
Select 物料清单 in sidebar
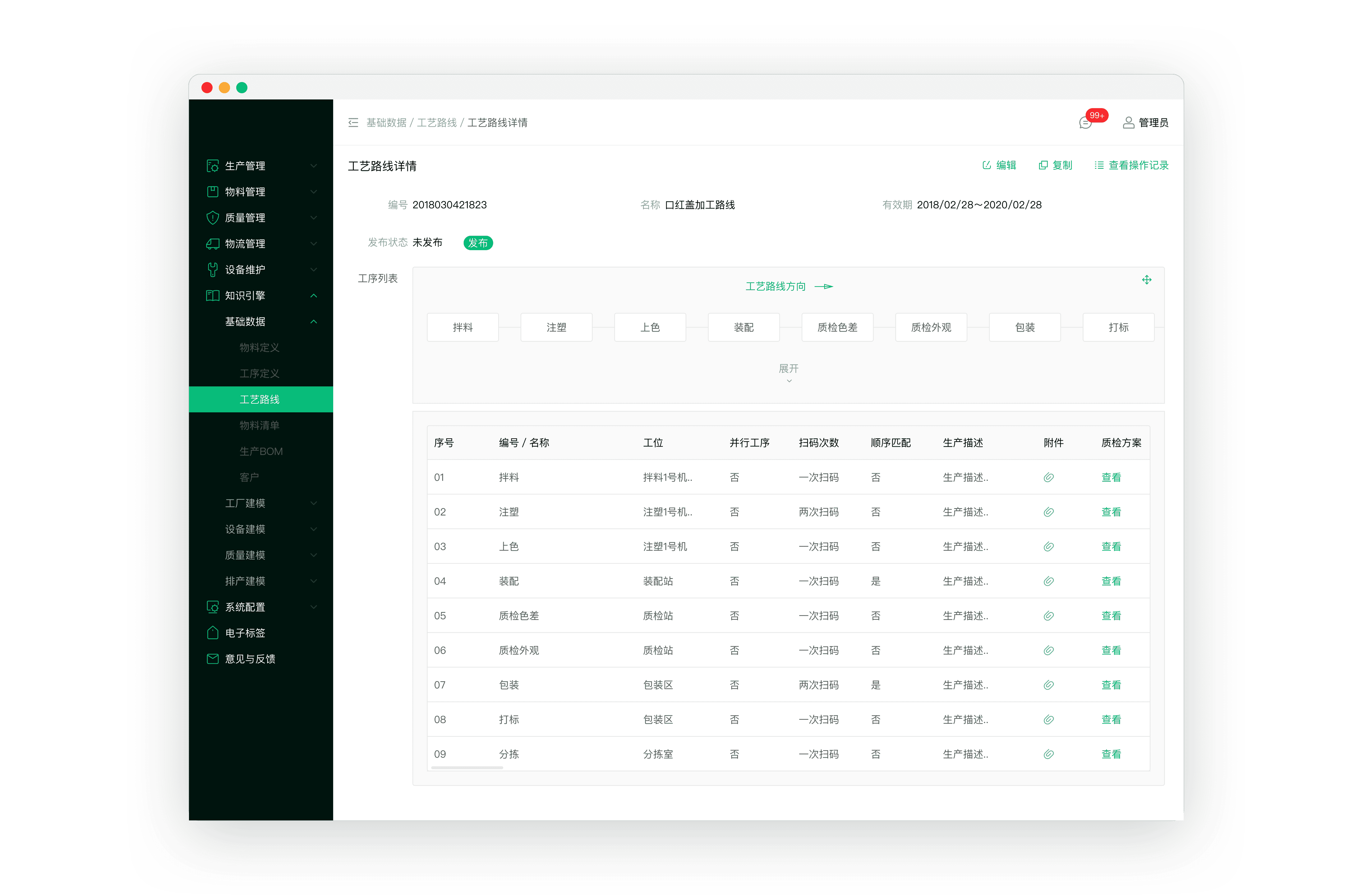260,425
